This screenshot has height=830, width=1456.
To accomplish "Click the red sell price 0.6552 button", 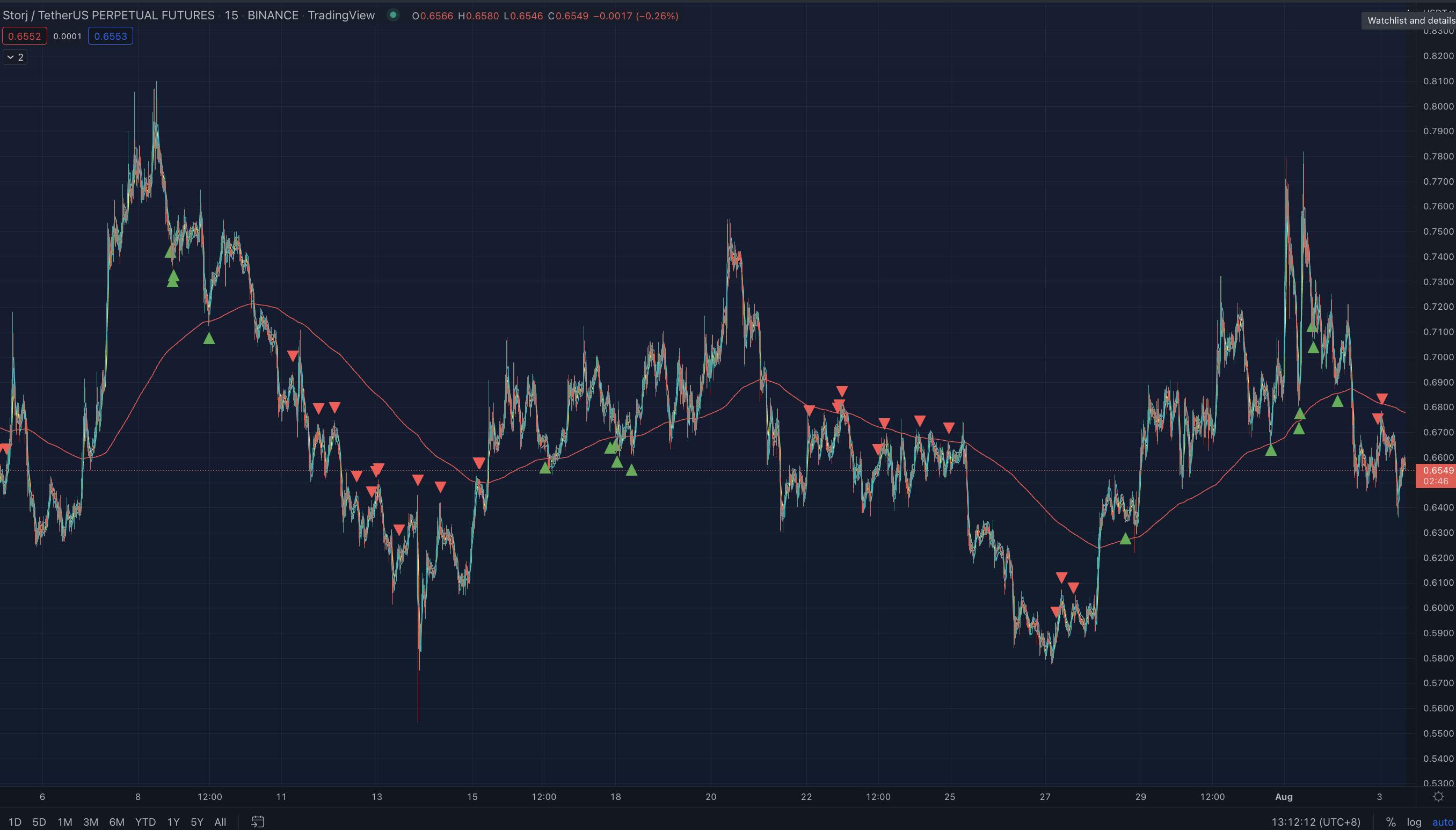I will 25,36.
